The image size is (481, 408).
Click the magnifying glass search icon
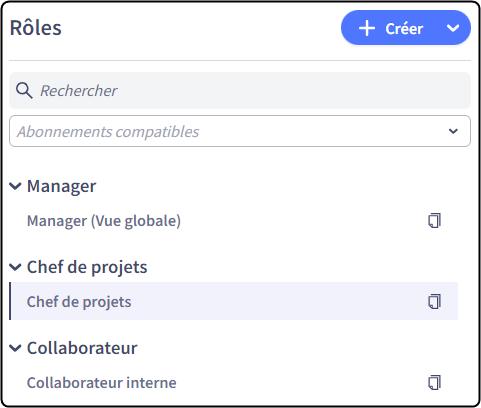tap(24, 91)
